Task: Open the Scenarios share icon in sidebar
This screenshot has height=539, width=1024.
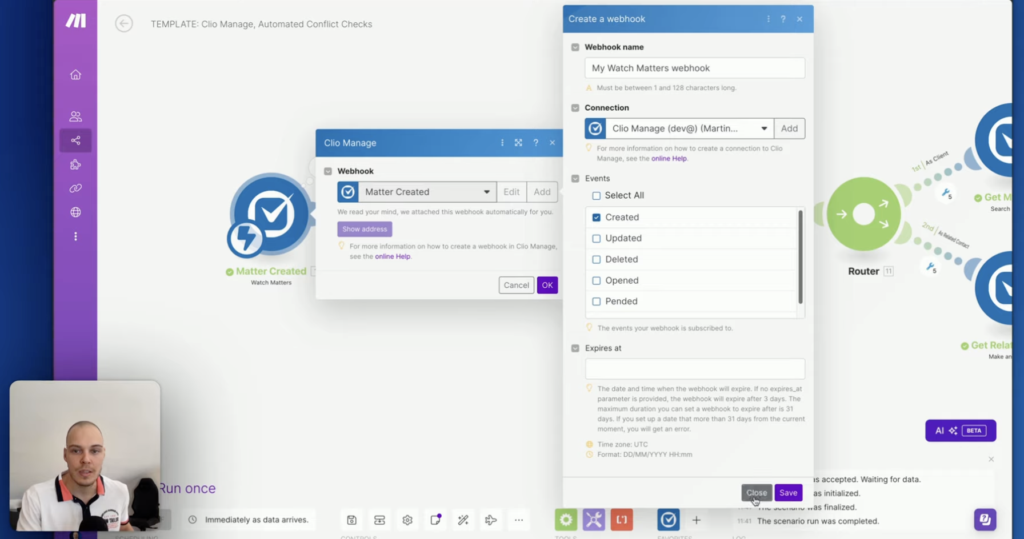Action: point(76,140)
